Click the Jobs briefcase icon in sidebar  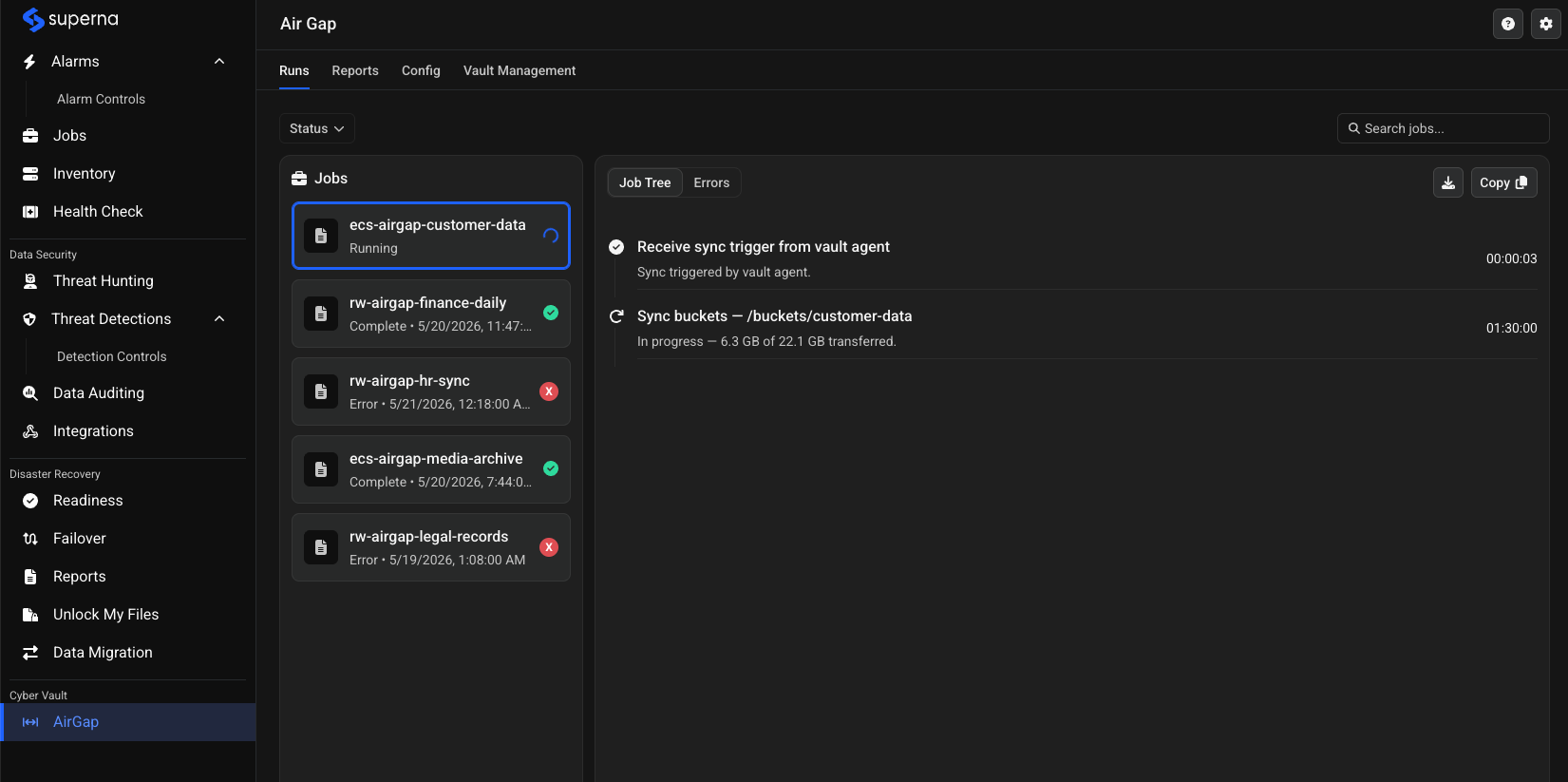click(x=30, y=136)
